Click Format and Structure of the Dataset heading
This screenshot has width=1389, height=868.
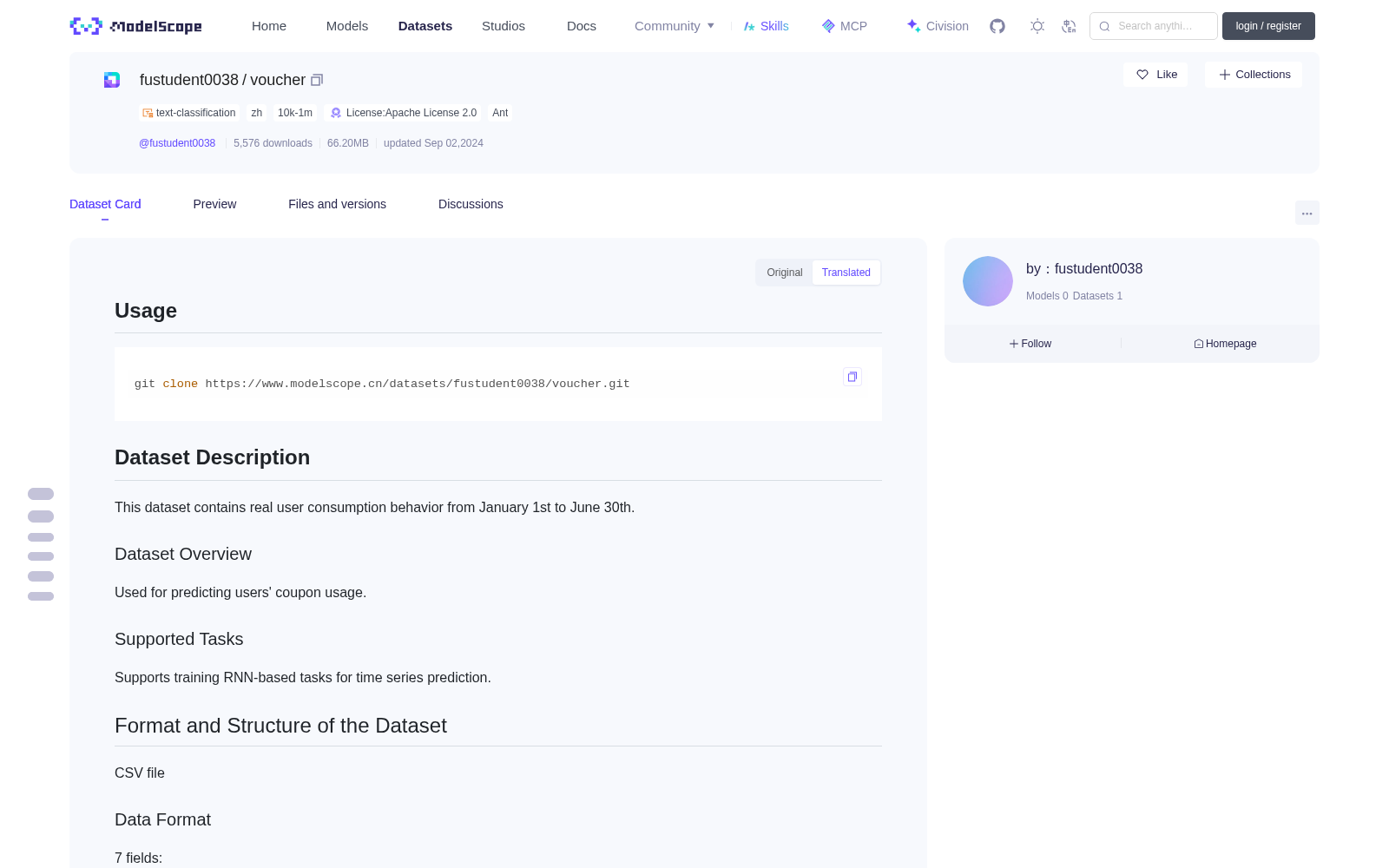point(280,726)
